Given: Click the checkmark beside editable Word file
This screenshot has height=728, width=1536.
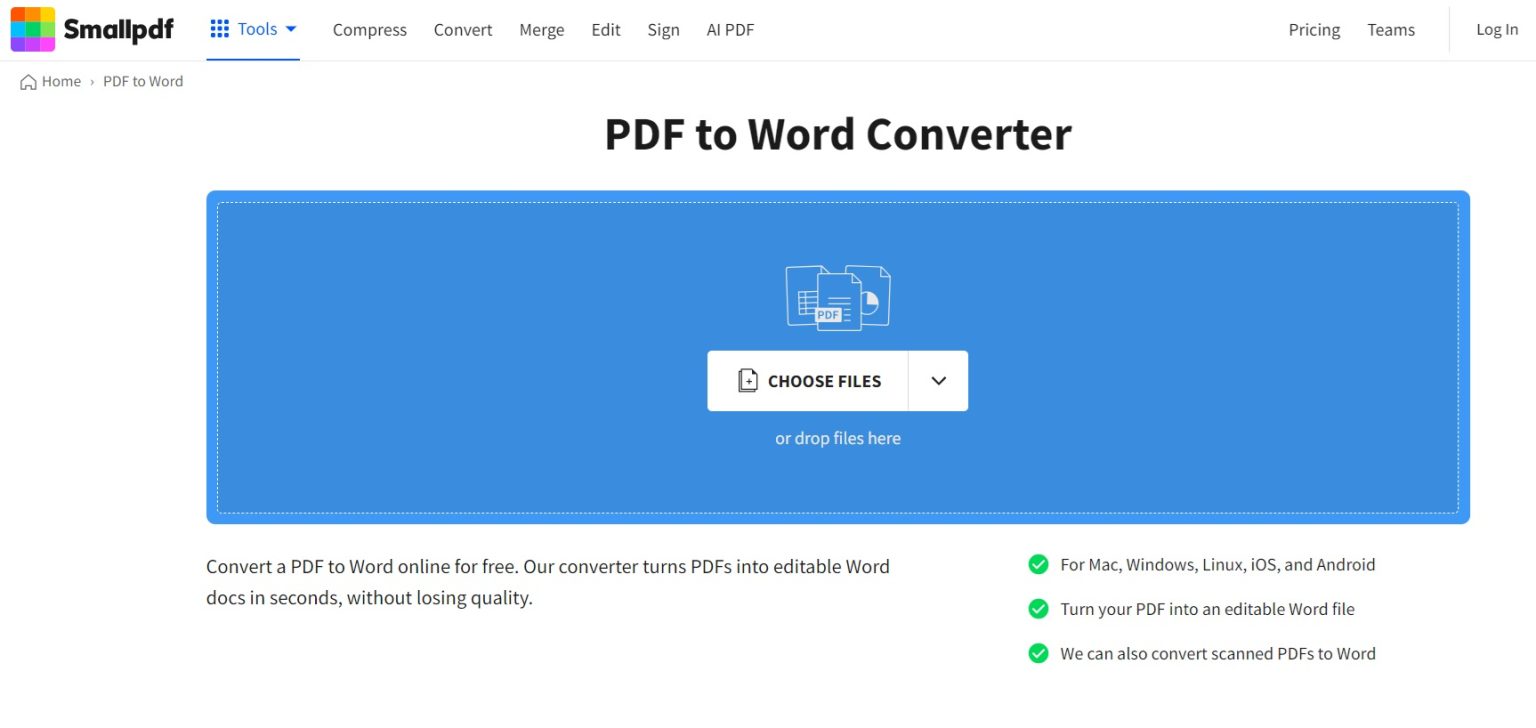Looking at the screenshot, I should click(1038, 609).
